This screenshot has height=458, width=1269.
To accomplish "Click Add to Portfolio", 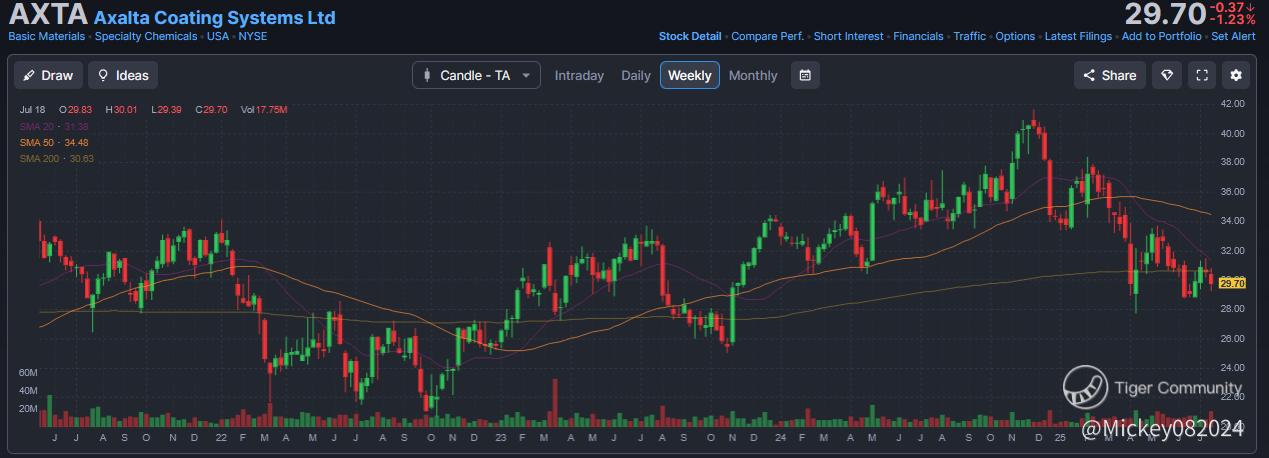I will (x=1161, y=36).
